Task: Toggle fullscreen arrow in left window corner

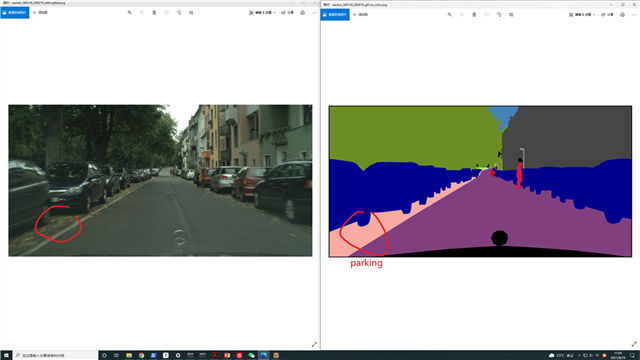Action: point(314,344)
